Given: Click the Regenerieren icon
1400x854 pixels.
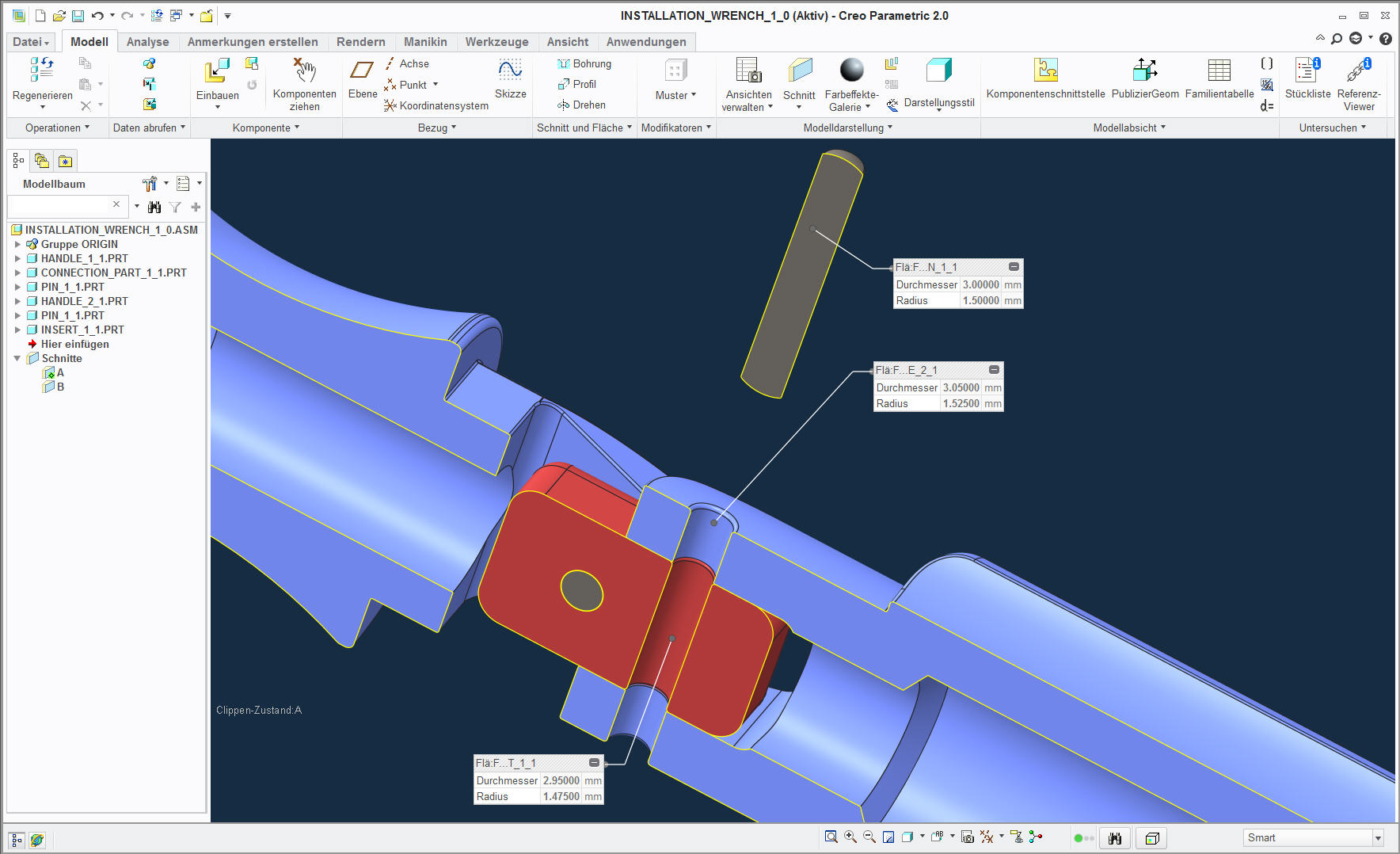Looking at the screenshot, I should tap(41, 71).
